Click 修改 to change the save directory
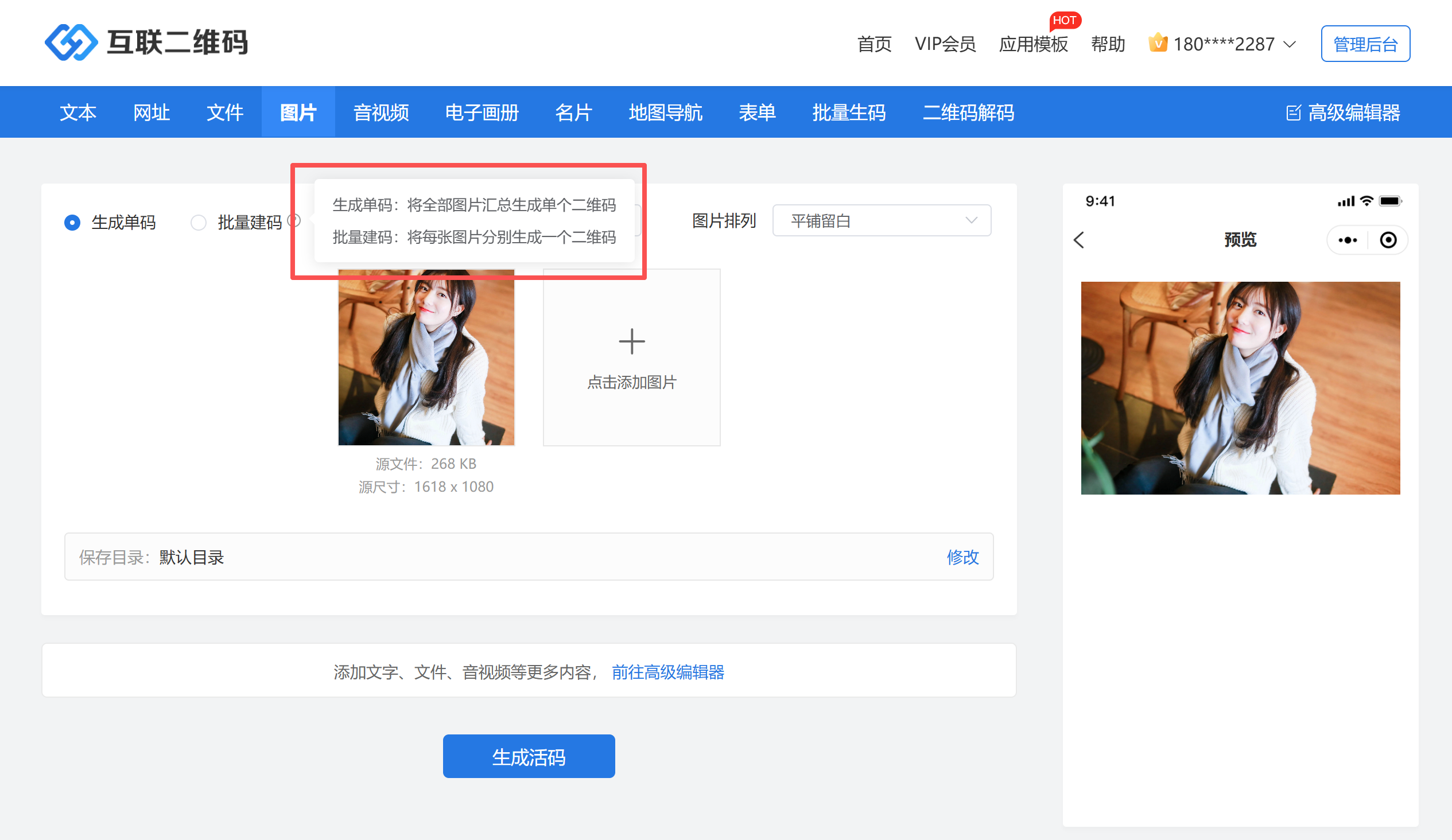1452x840 pixels. pos(962,557)
